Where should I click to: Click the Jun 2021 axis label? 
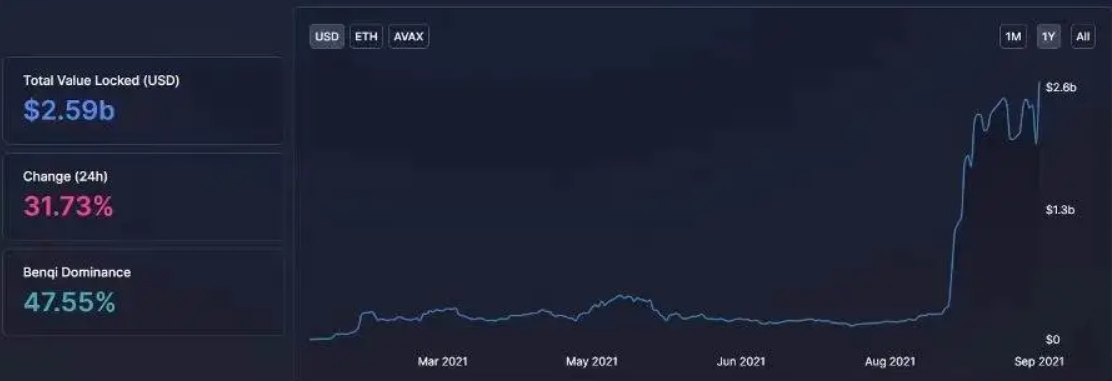(741, 362)
